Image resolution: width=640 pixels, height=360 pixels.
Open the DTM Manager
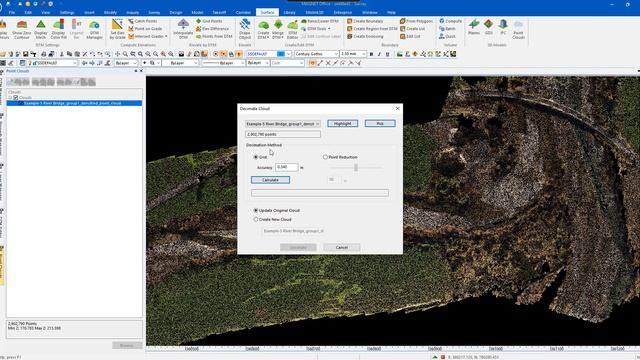pyautogui.click(x=94, y=29)
